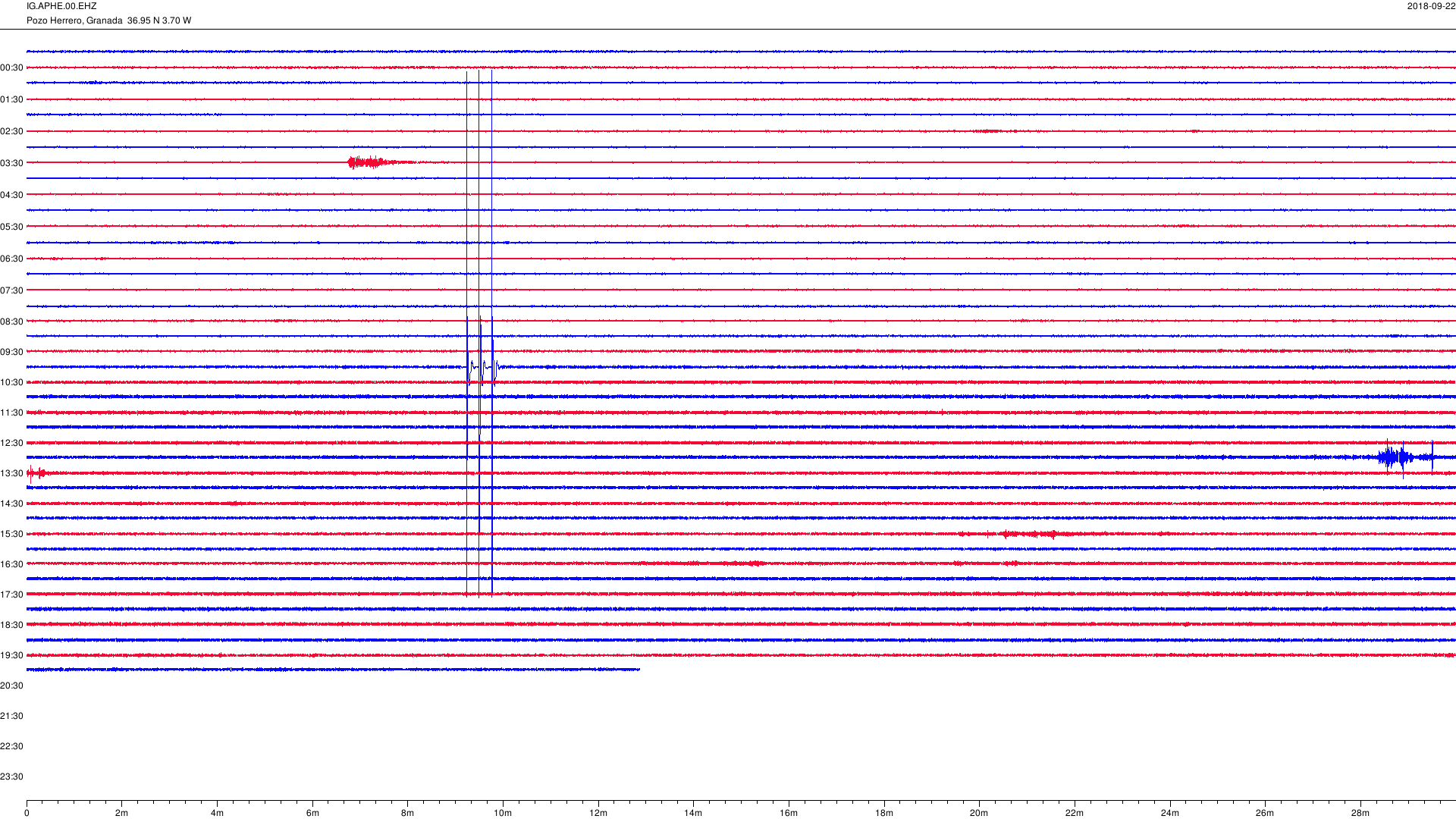This screenshot has width=1456, height=819.
Task: Select the 12:30 time label
Action: (11, 444)
